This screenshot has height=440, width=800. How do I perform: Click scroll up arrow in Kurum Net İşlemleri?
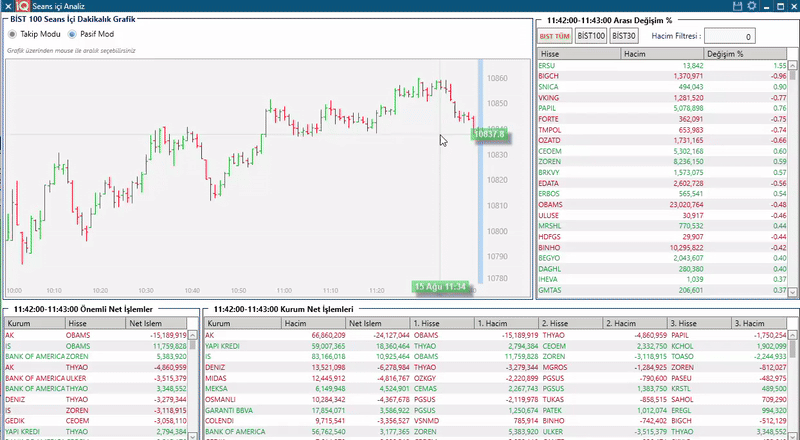point(792,335)
